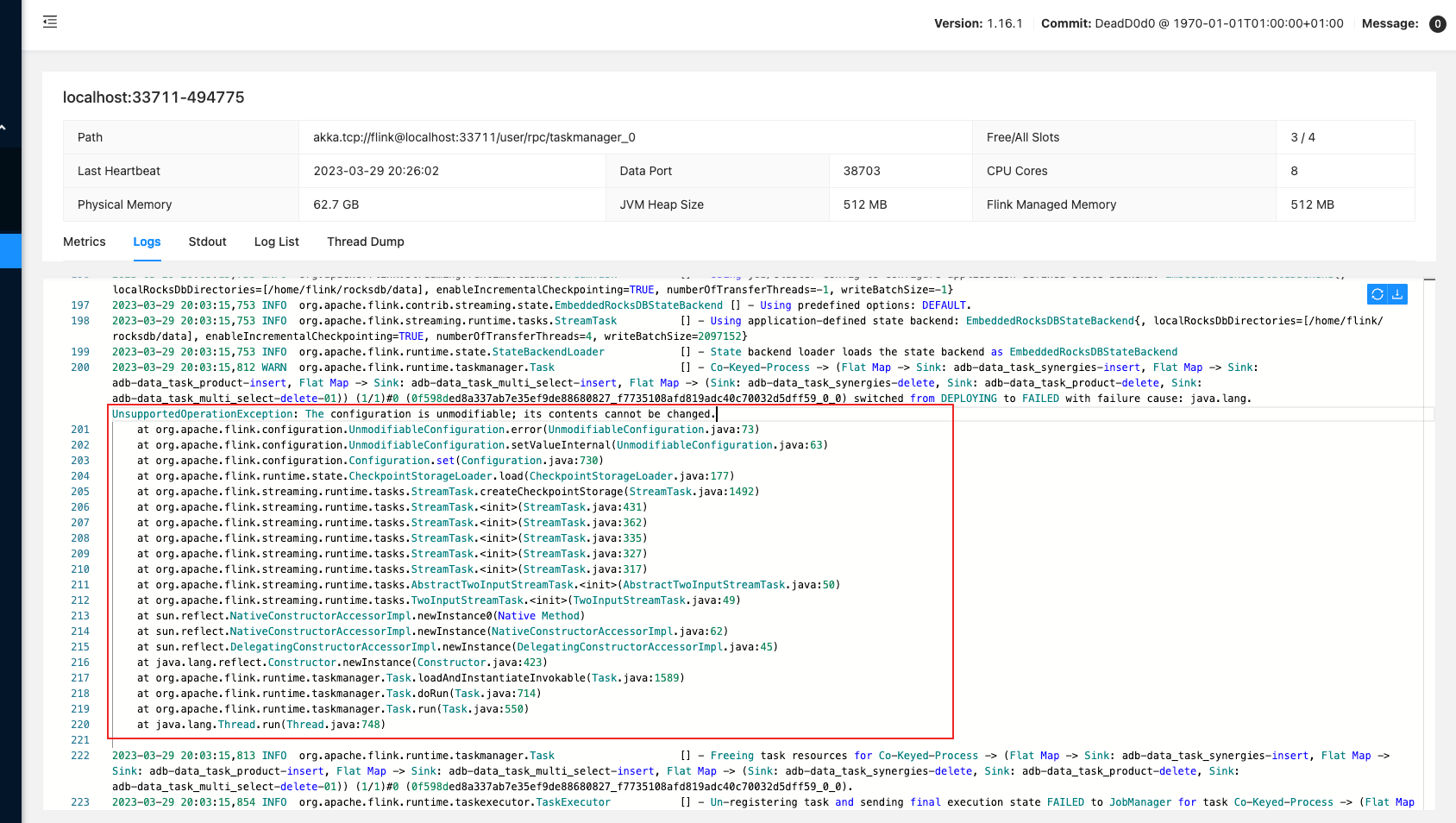
Task: Click UnmodifiableConfiguration.error stack line 201
Action: coord(449,430)
